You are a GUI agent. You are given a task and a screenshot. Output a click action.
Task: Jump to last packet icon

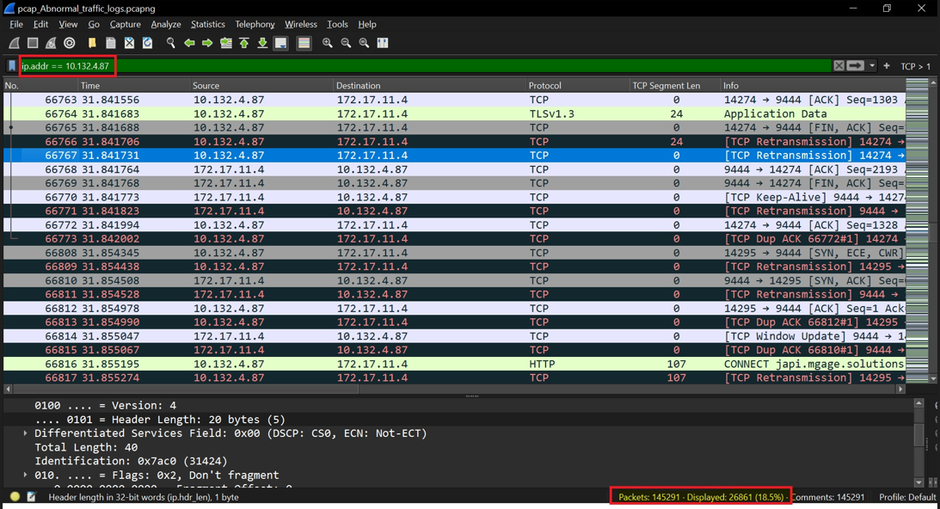263,43
